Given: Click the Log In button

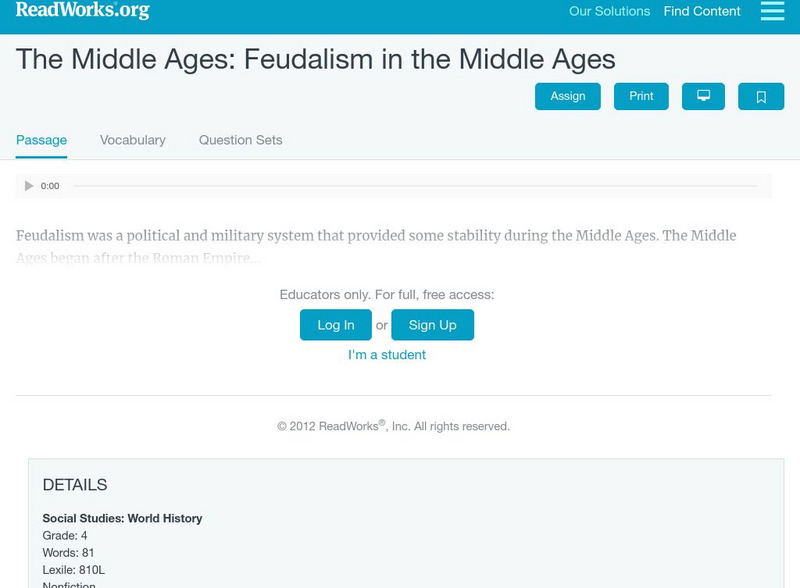Looking at the screenshot, I should (x=336, y=325).
